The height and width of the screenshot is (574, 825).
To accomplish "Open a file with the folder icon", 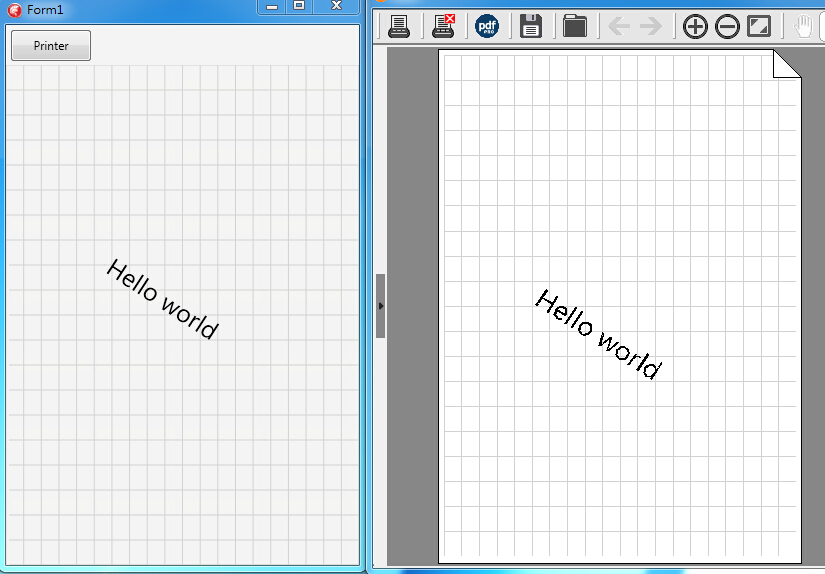I will point(575,26).
